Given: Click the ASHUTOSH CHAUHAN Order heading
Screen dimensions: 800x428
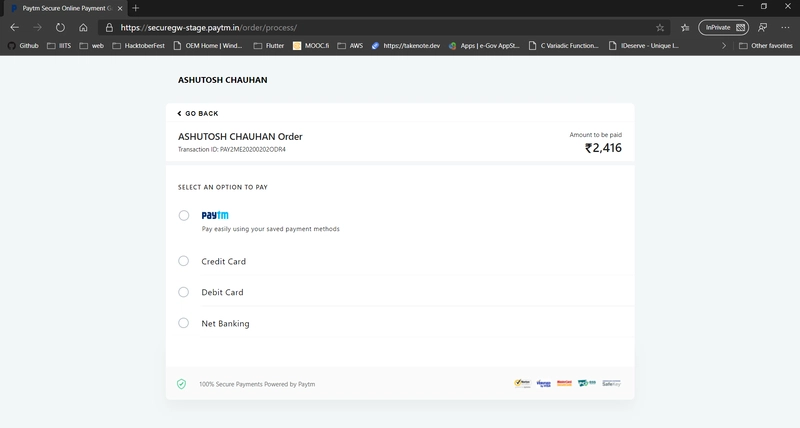Looking at the screenshot, I should tap(240, 136).
